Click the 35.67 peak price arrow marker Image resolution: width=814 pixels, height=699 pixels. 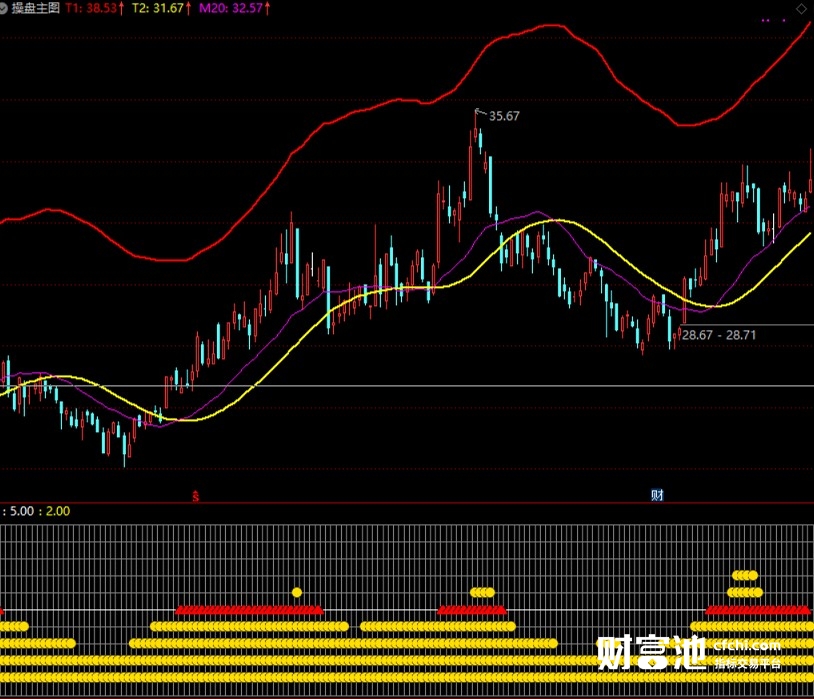click(479, 113)
